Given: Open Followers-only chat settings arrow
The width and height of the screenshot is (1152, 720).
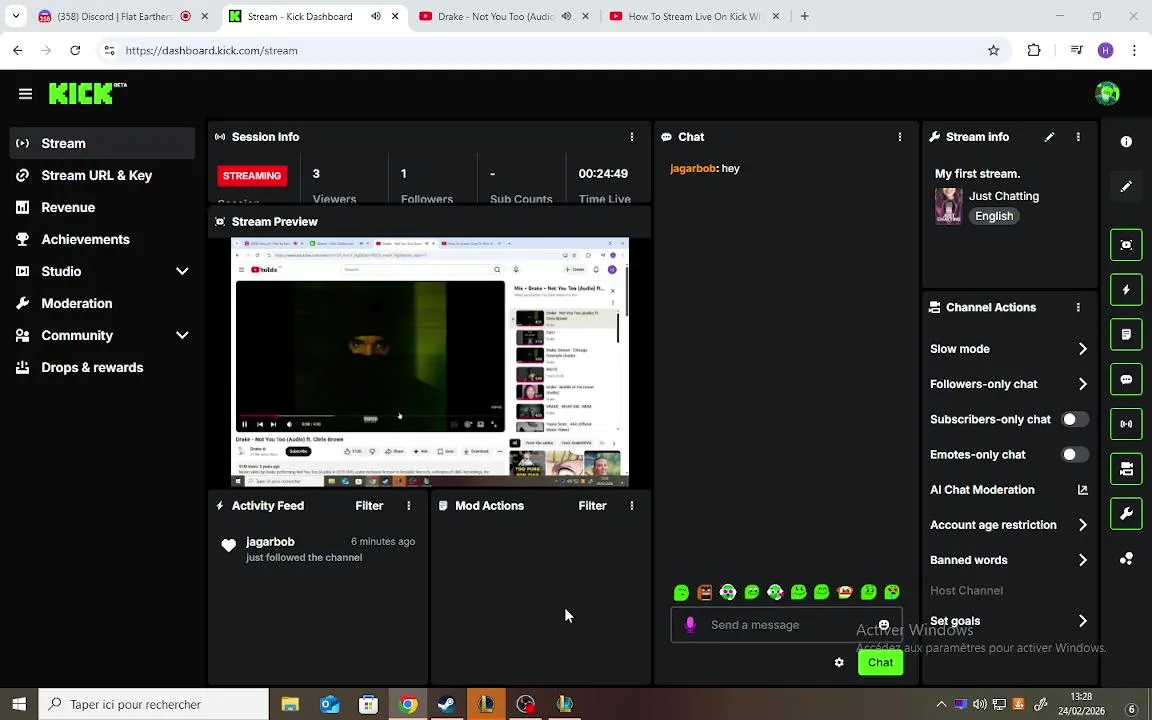Looking at the screenshot, I should click(x=1082, y=384).
